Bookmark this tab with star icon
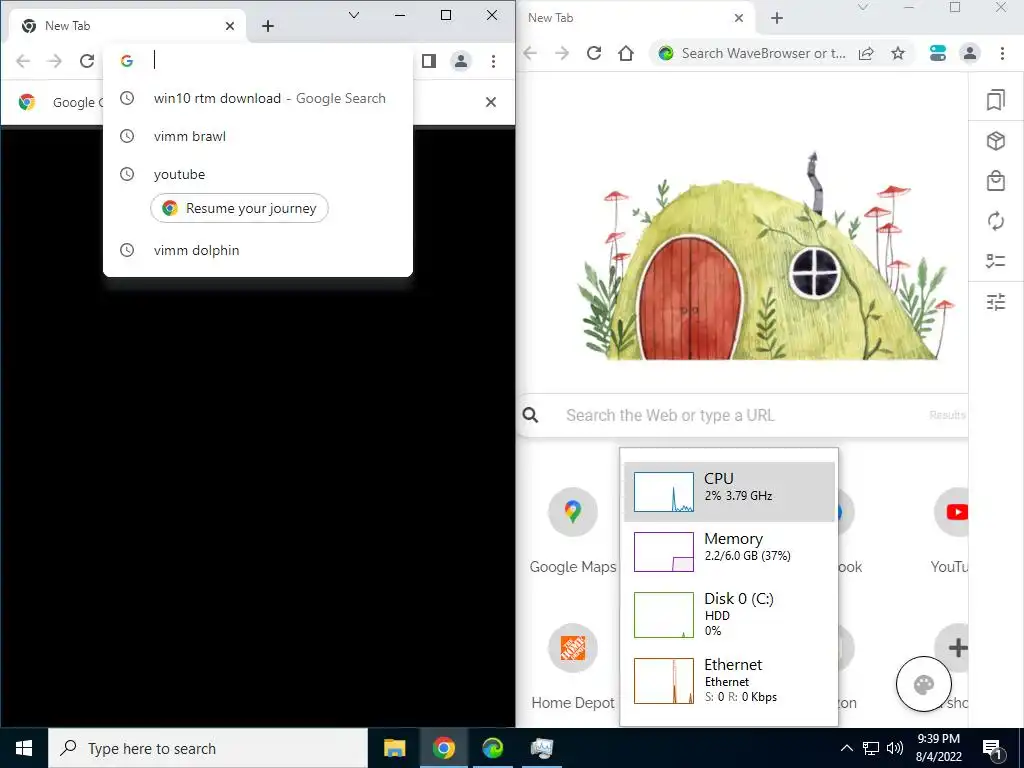The width and height of the screenshot is (1024, 768). pyautogui.click(x=899, y=54)
